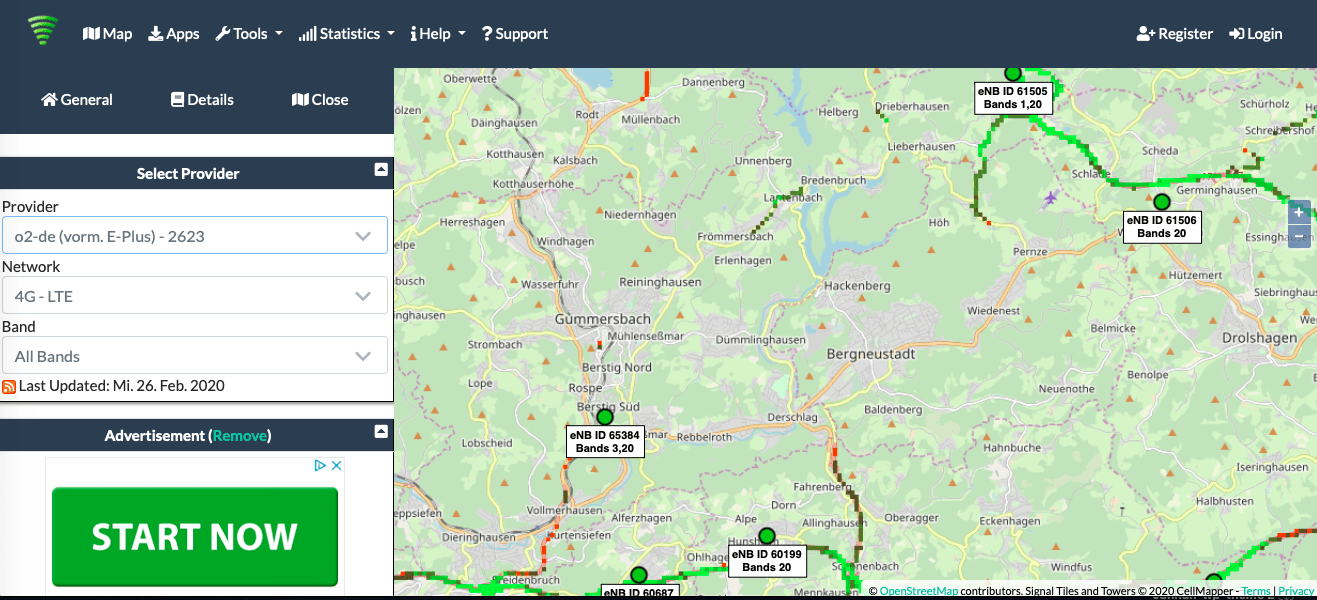The height and width of the screenshot is (600, 1317).
Task: Click the START NOW ad button
Action: click(x=195, y=536)
